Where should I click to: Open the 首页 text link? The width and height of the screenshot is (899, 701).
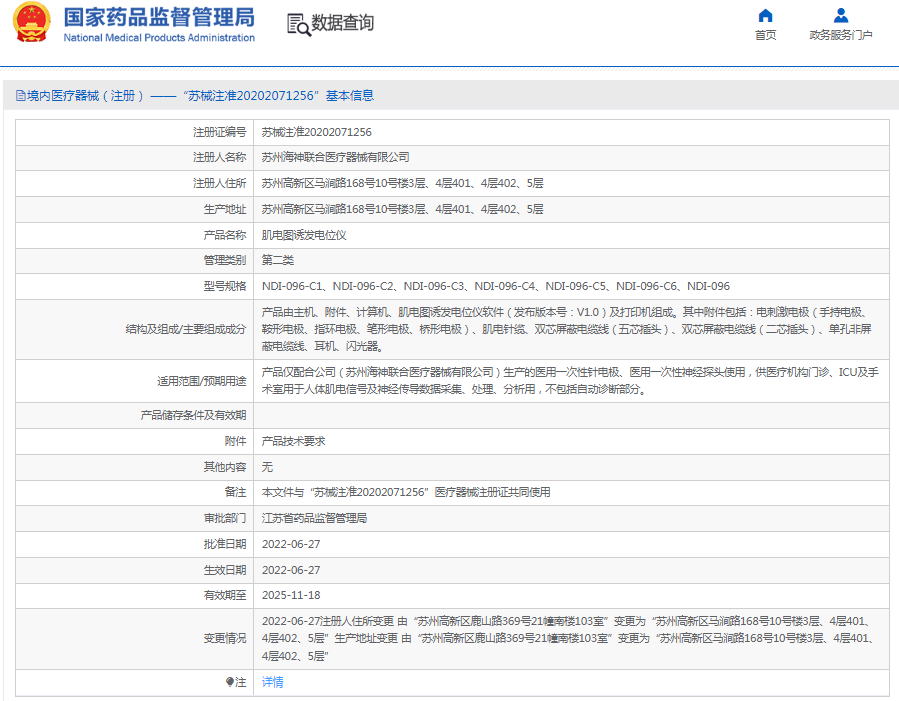[x=765, y=36]
